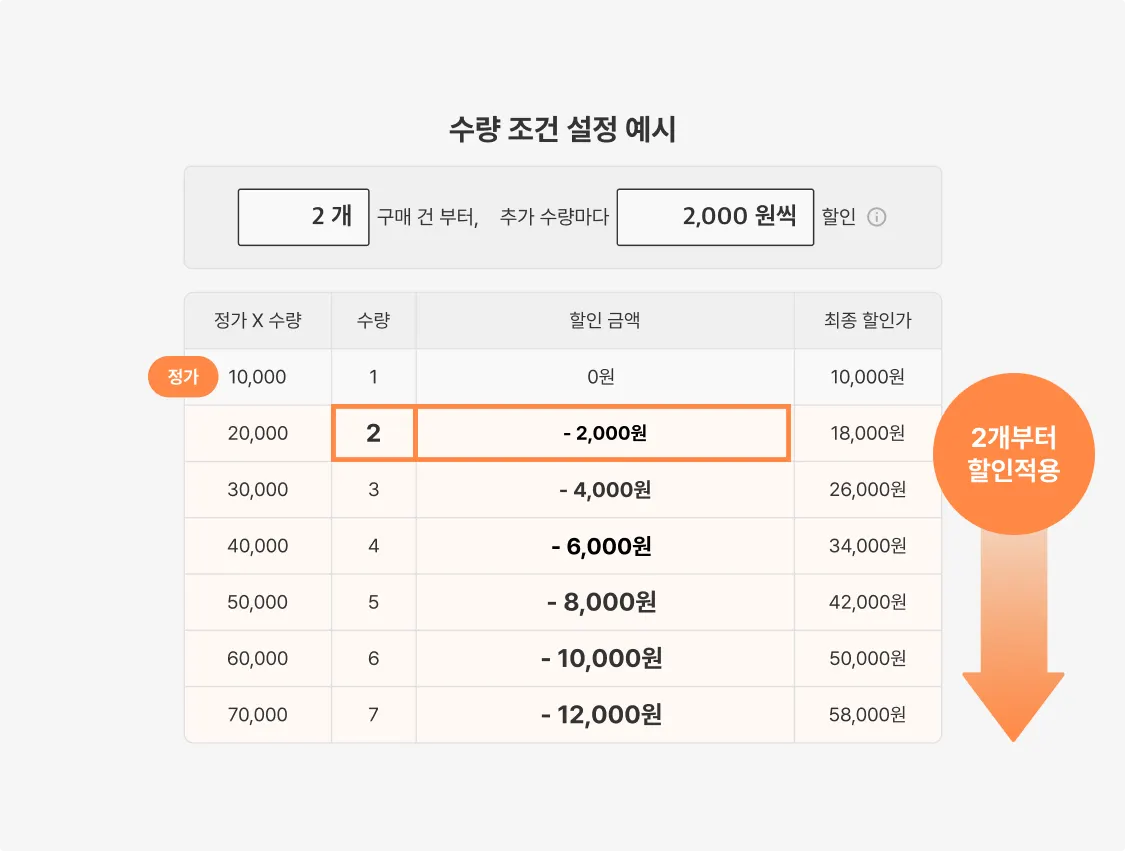Image resolution: width=1125 pixels, height=851 pixels.
Task: Click the 2,000 원씩 discount input field
Action: [x=715, y=217]
